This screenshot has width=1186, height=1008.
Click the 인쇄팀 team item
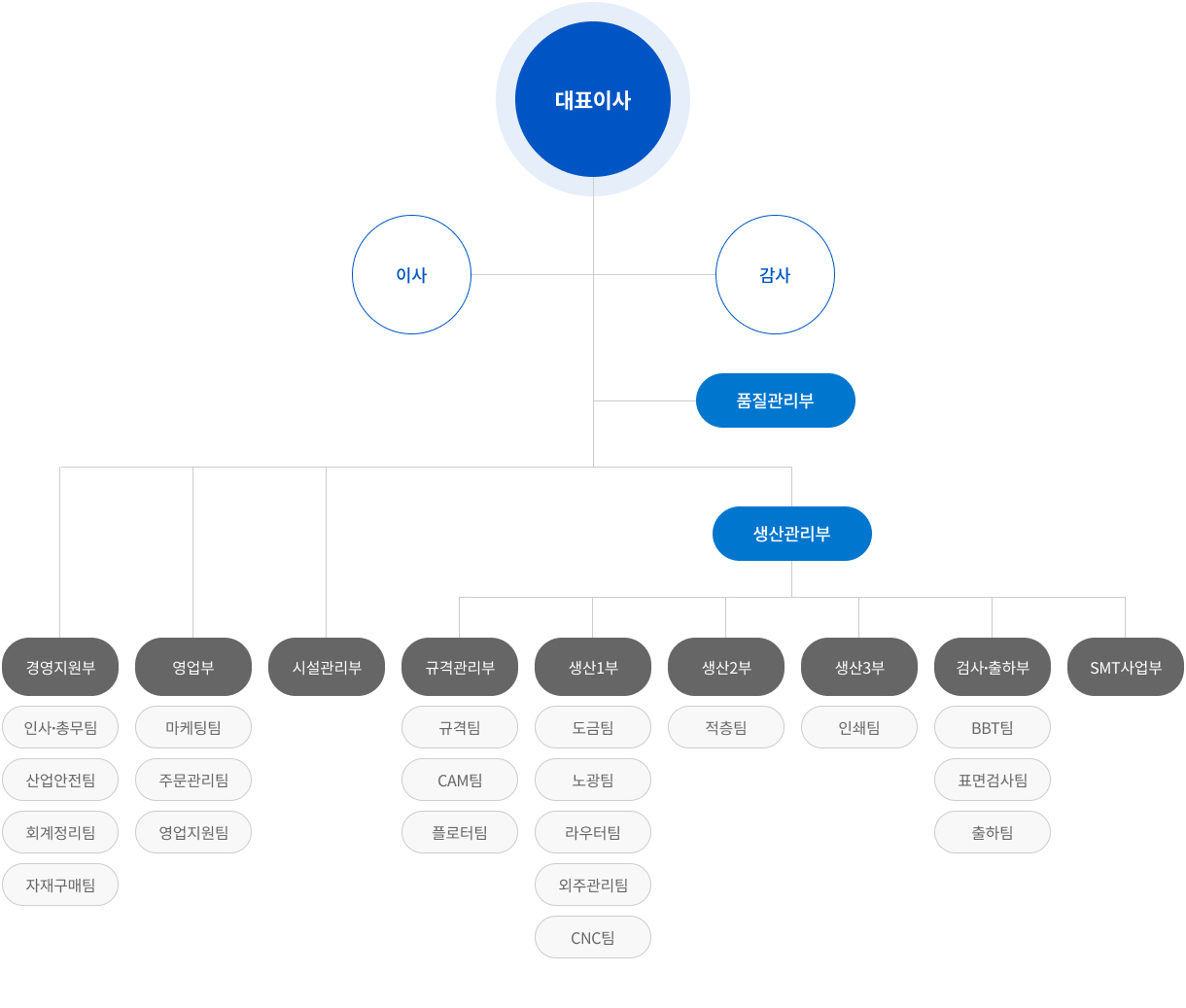tap(859, 727)
